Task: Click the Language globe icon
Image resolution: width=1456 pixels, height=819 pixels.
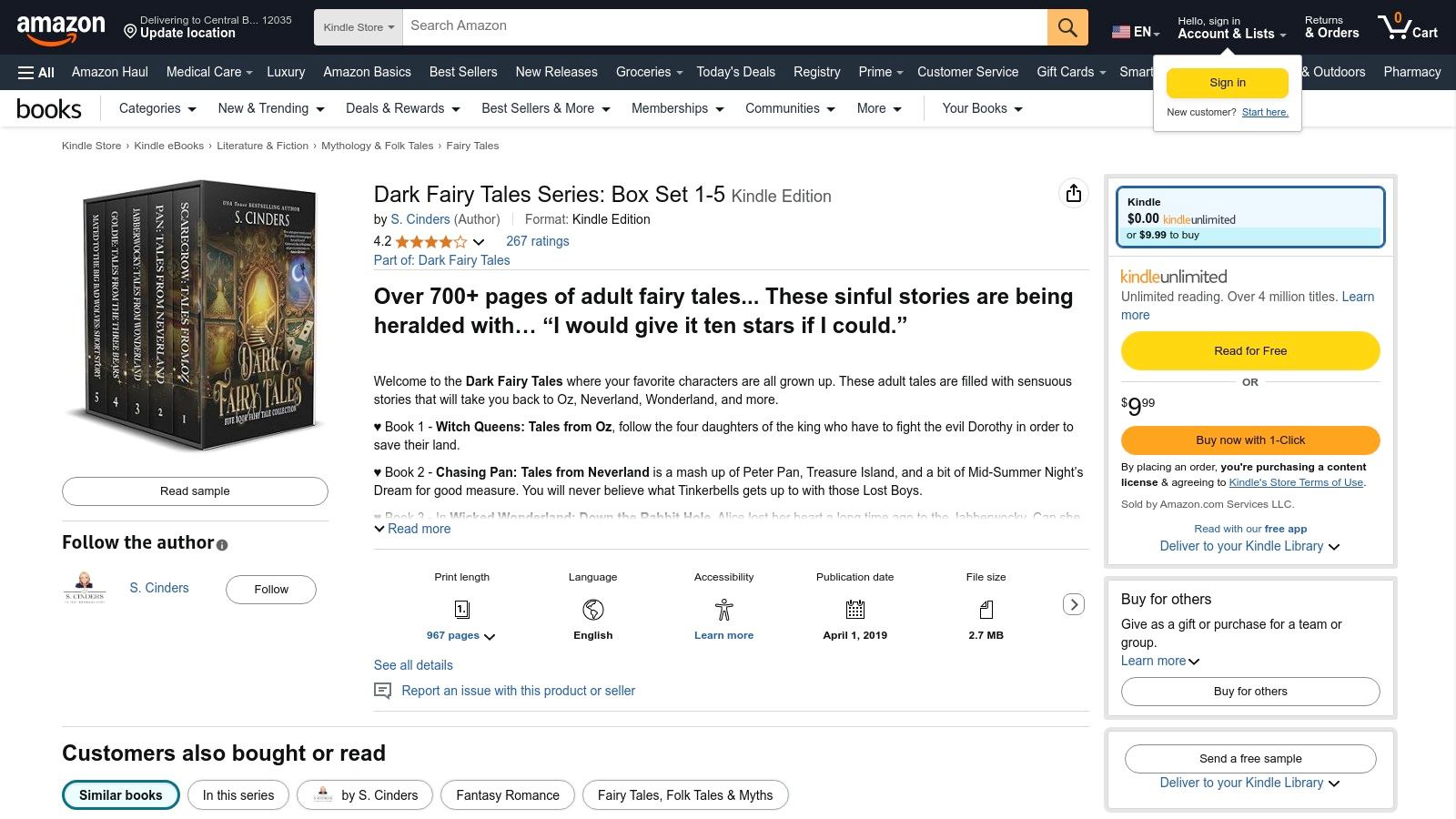Action: tap(593, 610)
